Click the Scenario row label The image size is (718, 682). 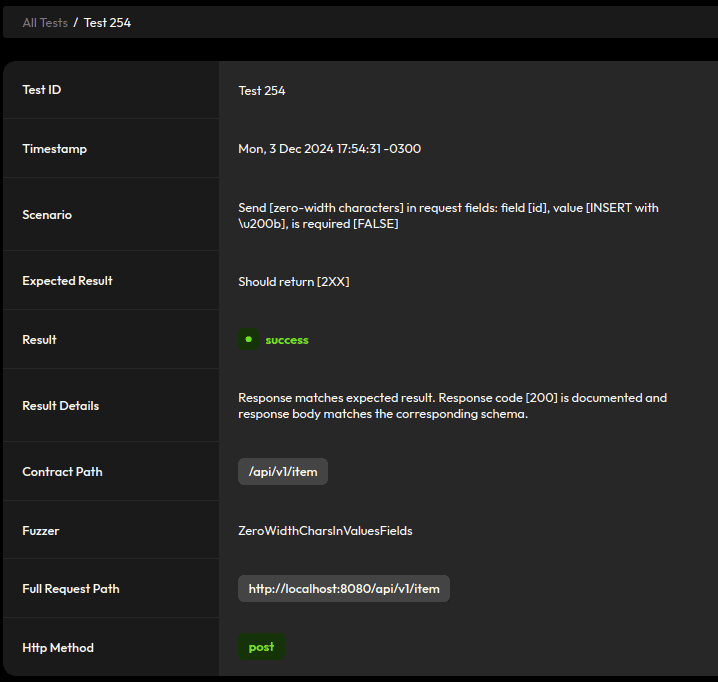47,215
